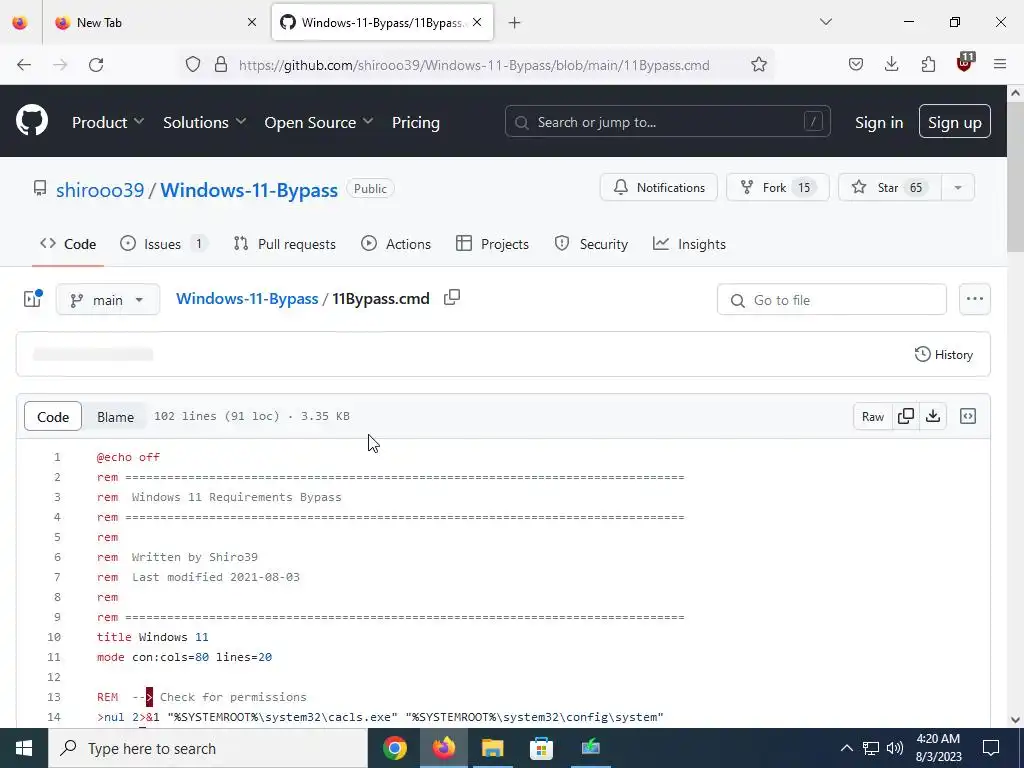Copy raw file contents icon
Screen dimensions: 1024x768
pyautogui.click(x=906, y=416)
